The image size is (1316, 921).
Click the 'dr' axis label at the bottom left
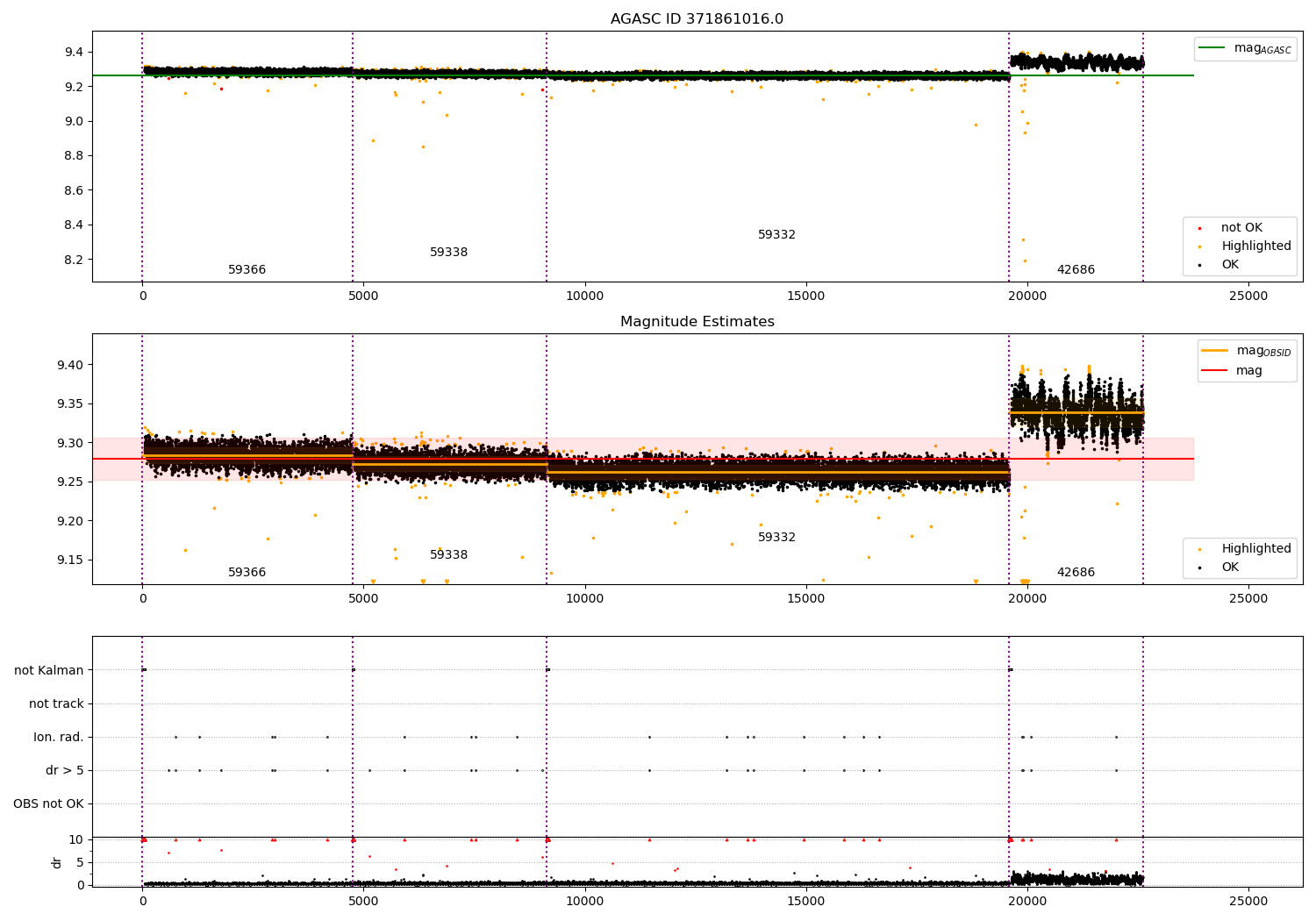[57, 862]
